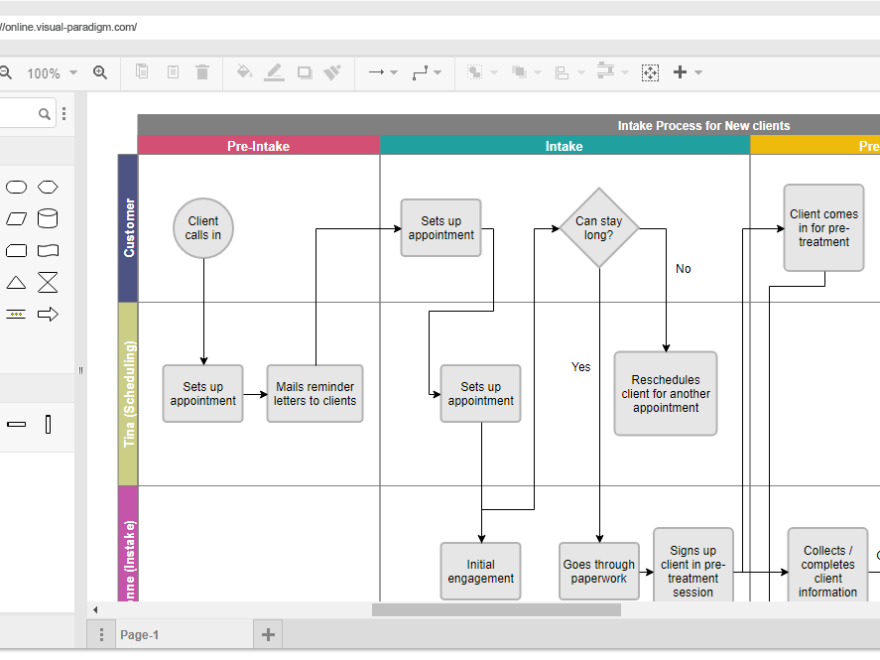
Task: Select the Collate hourglass shape
Action: pyautogui.click(x=47, y=282)
